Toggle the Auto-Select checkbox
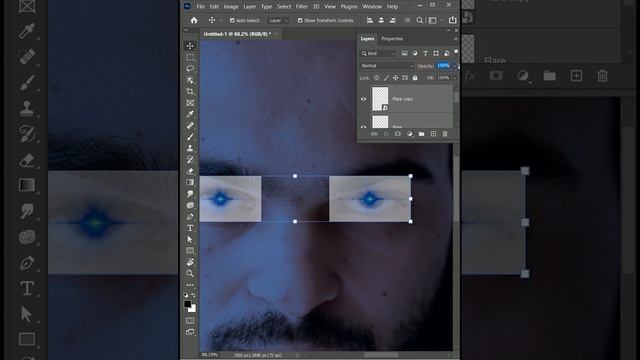Screen dimensions: 640x360 232,20
